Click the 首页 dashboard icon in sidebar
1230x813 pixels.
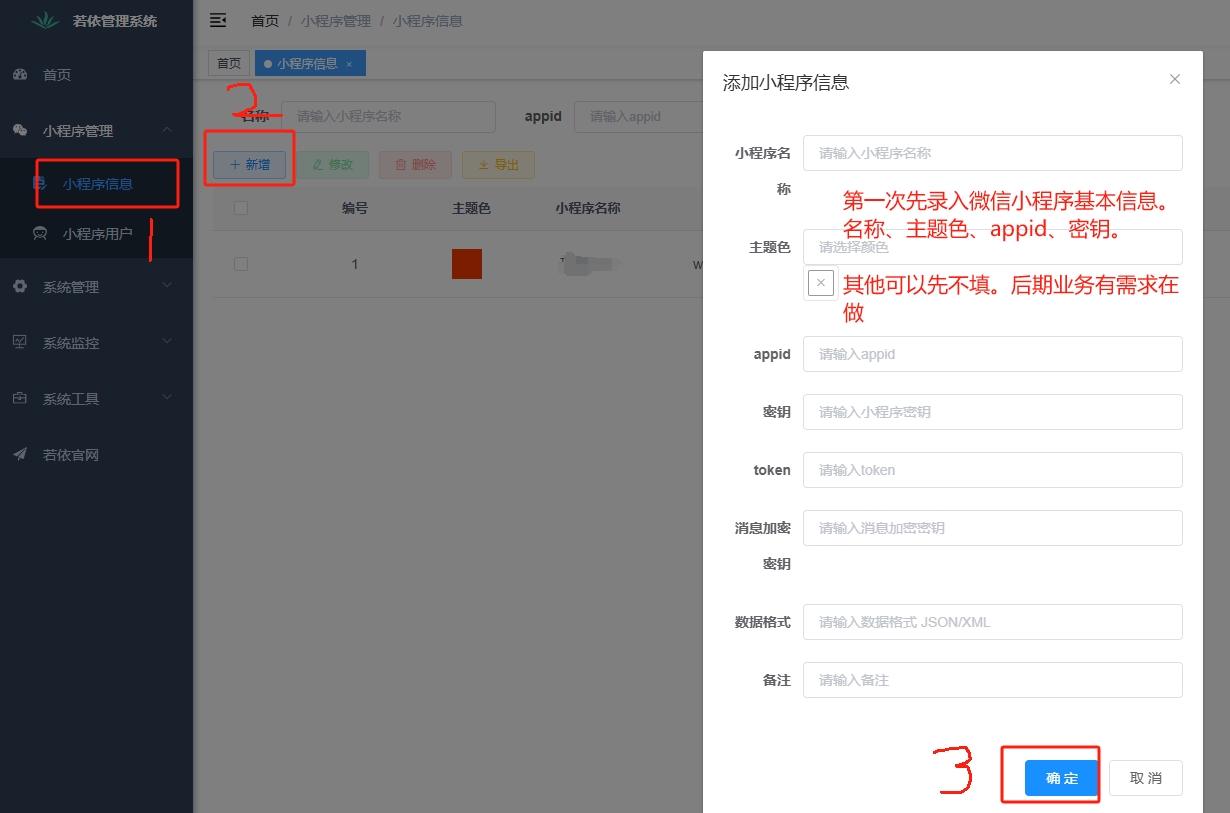click(20, 75)
